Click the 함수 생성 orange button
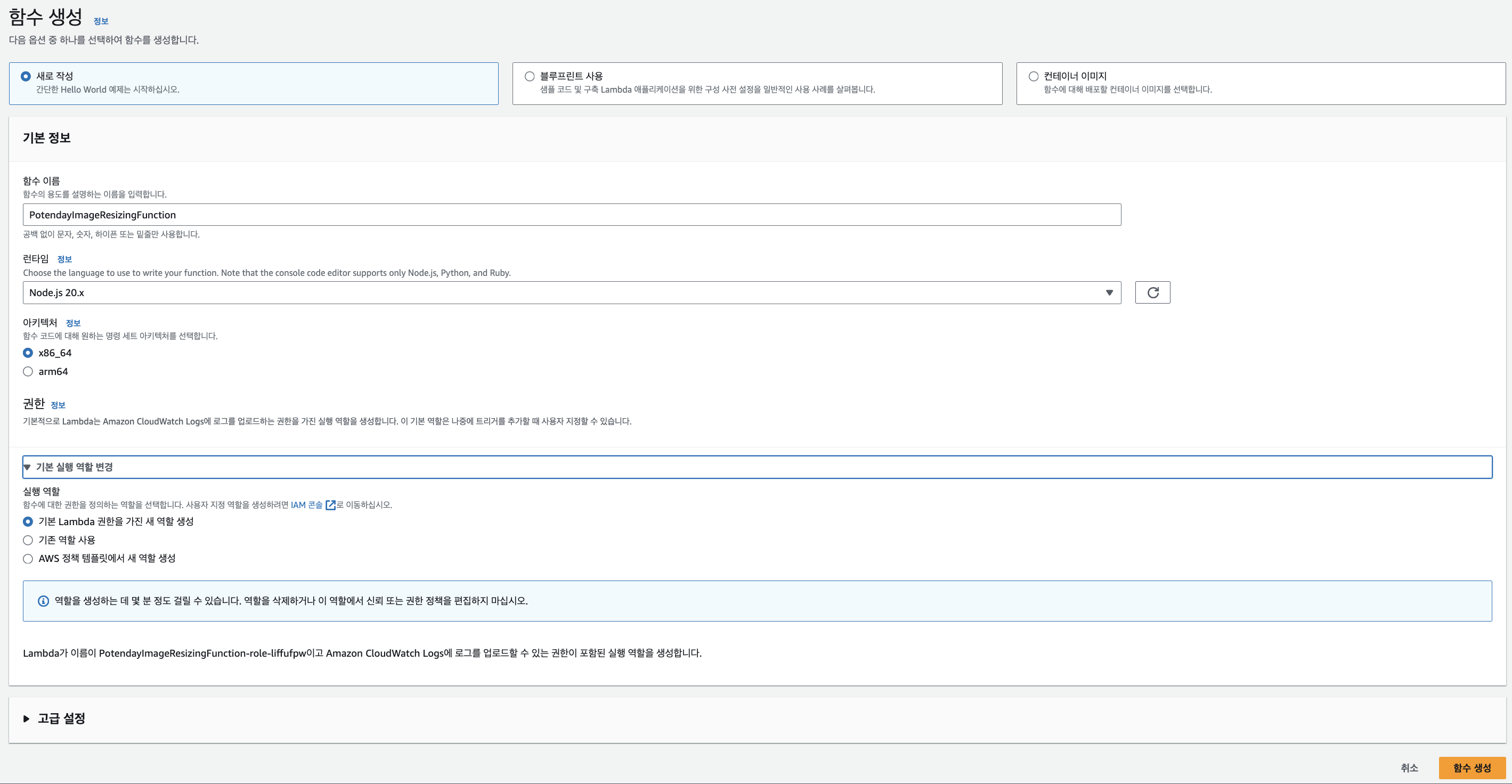The width and height of the screenshot is (1512, 784). [1472, 767]
